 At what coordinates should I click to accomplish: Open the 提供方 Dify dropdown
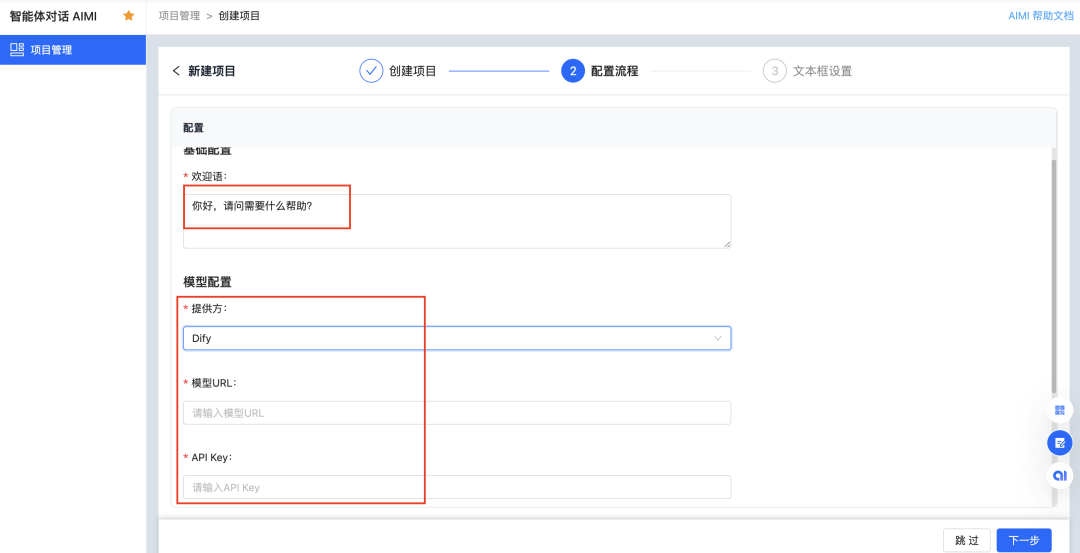tap(457, 338)
